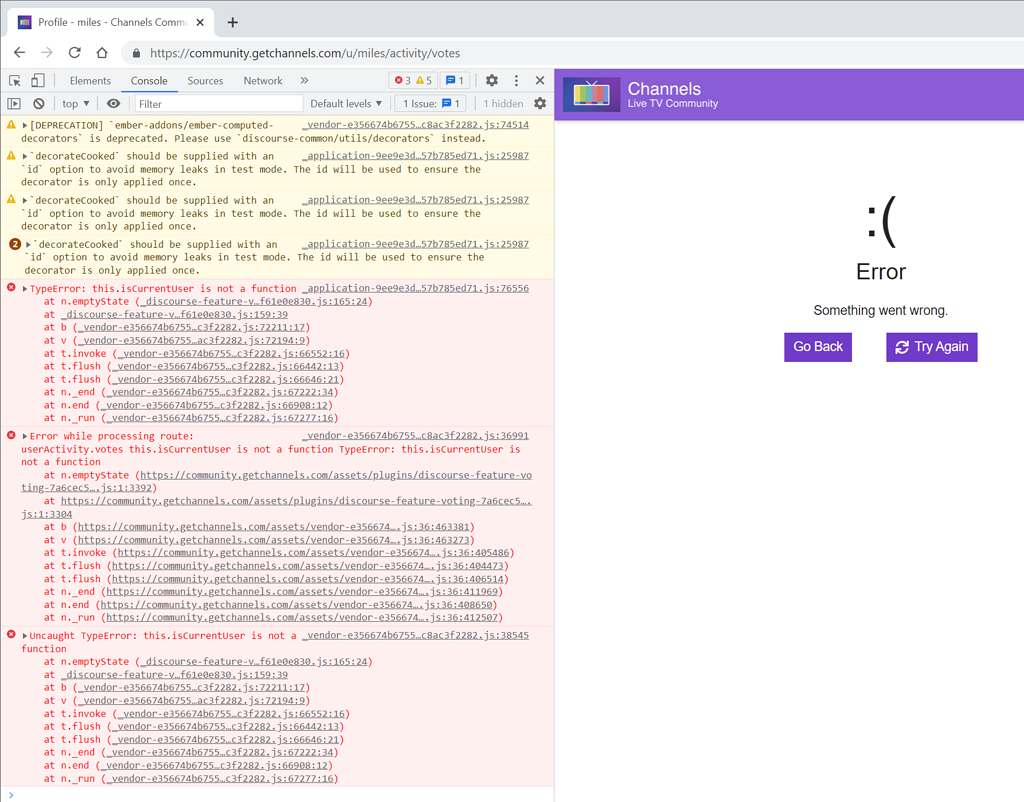Select the Profile - miles browser tab

coord(112,22)
